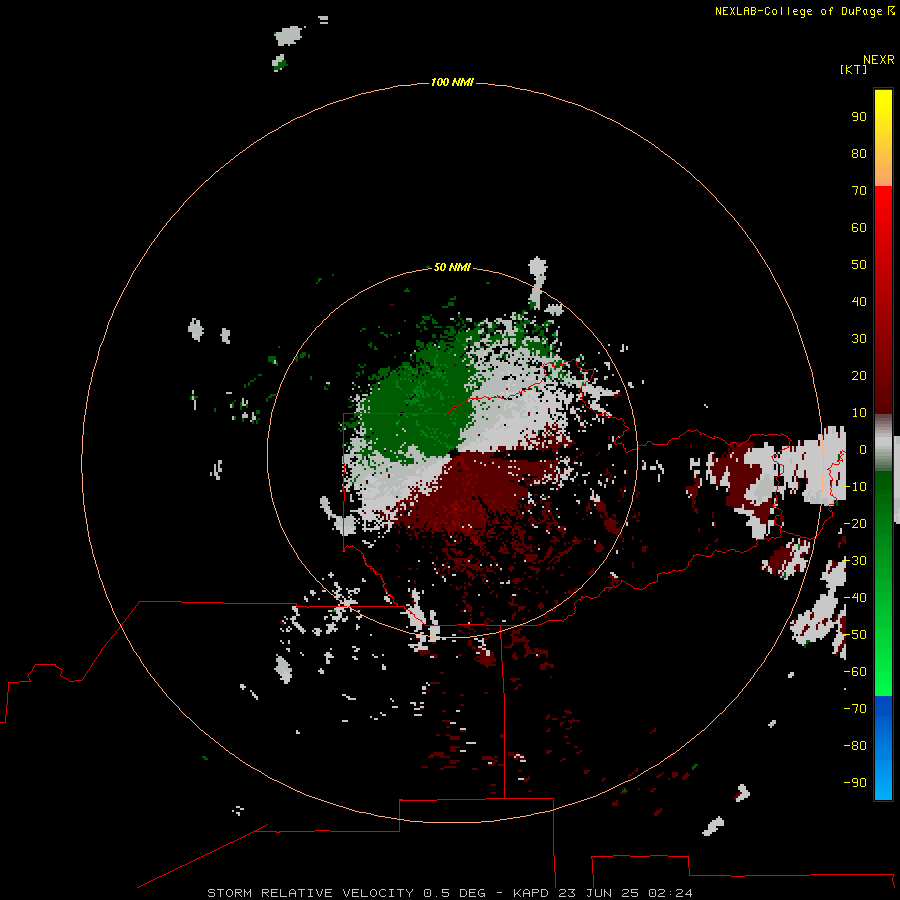
Task: Click the 80 value on the velocity scale
Action: [859, 153]
